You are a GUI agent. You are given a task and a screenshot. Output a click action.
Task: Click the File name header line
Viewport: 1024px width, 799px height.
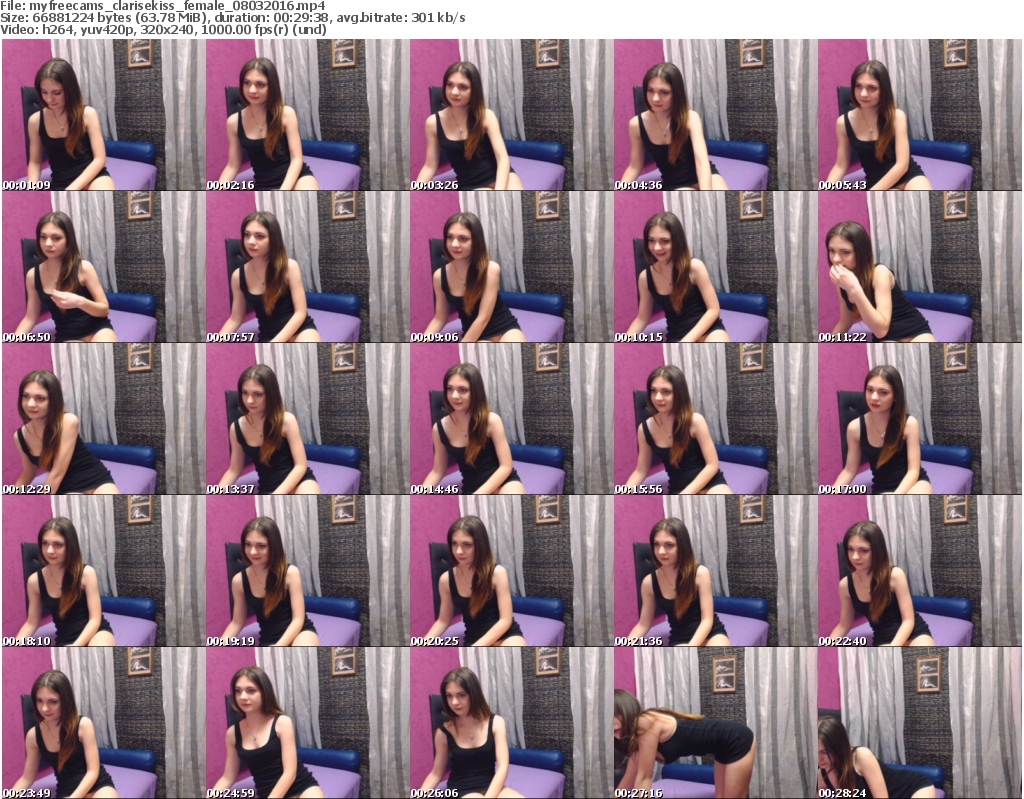[x=163, y=6]
